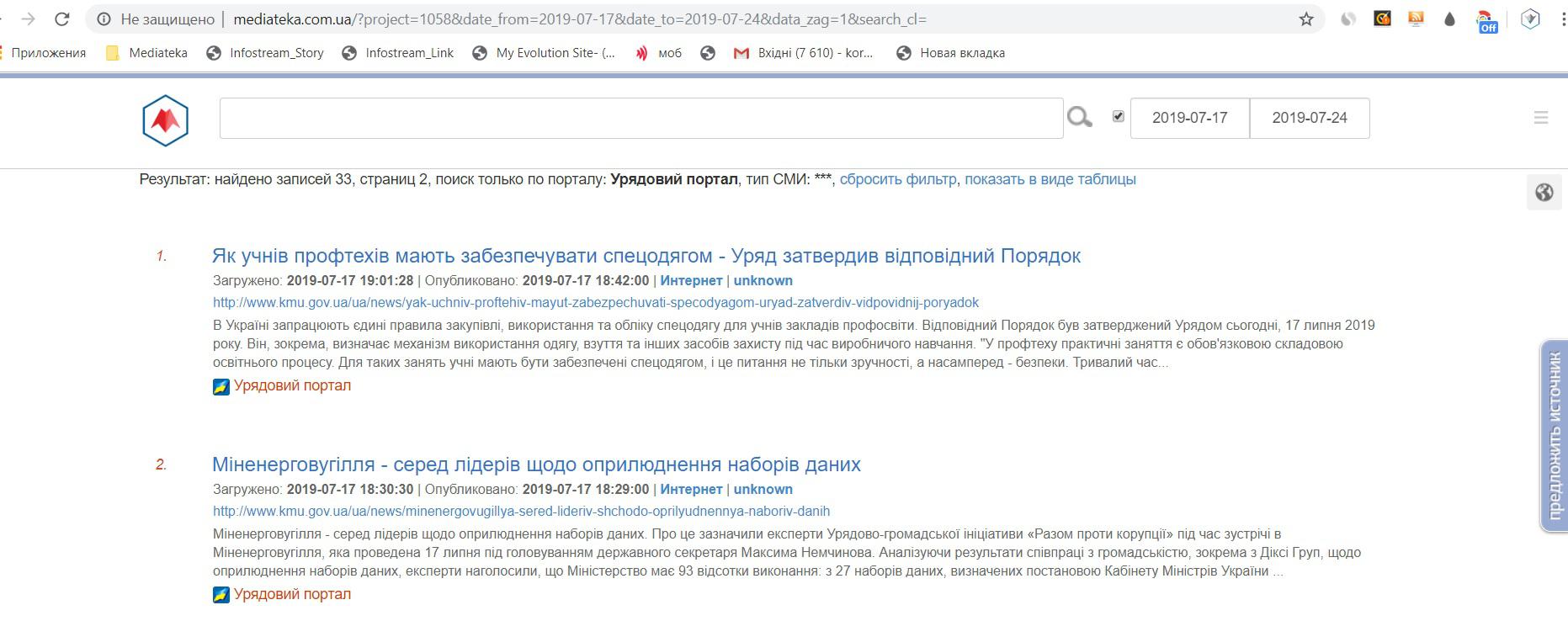Toggle the date filter checkbox
Screen dimensions: 1568x621
(1118, 116)
